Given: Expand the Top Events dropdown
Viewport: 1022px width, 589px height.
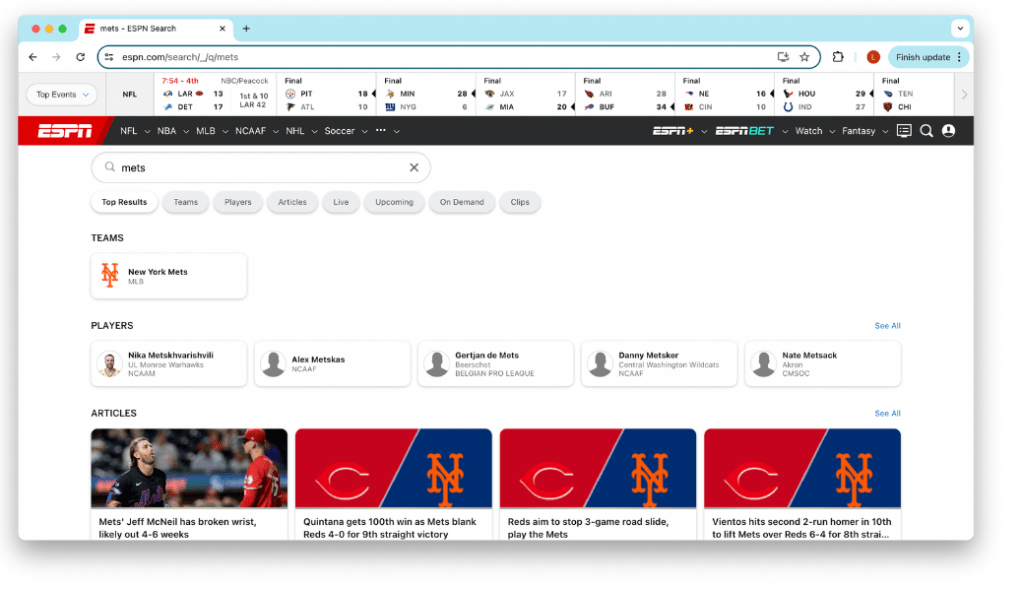Looking at the screenshot, I should (x=62, y=95).
